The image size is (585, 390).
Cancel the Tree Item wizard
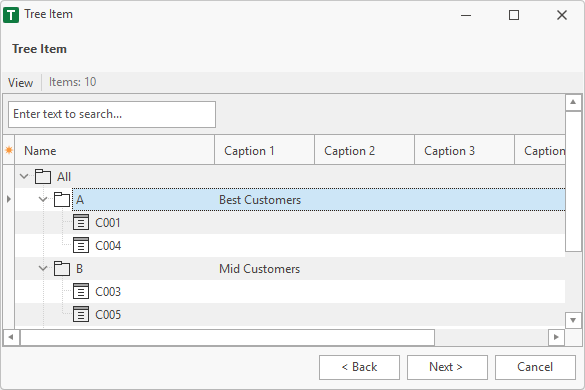coord(535,367)
